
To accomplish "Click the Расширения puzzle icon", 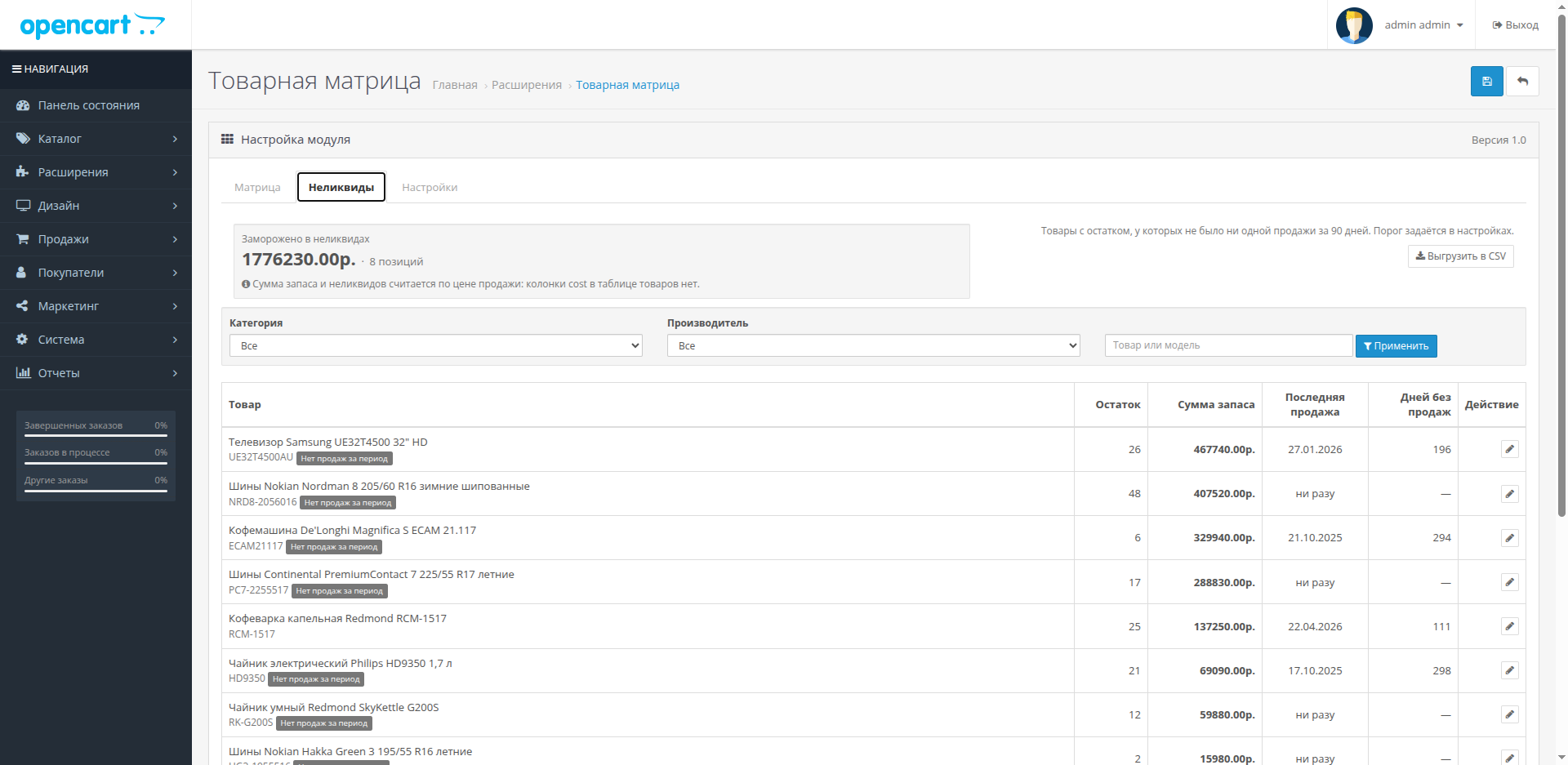I will [x=23, y=172].
